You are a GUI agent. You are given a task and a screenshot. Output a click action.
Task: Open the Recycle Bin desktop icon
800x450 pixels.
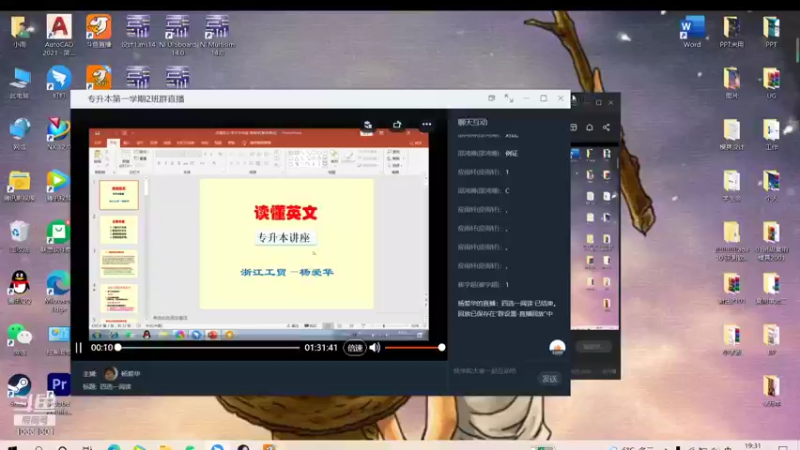pos(19,237)
